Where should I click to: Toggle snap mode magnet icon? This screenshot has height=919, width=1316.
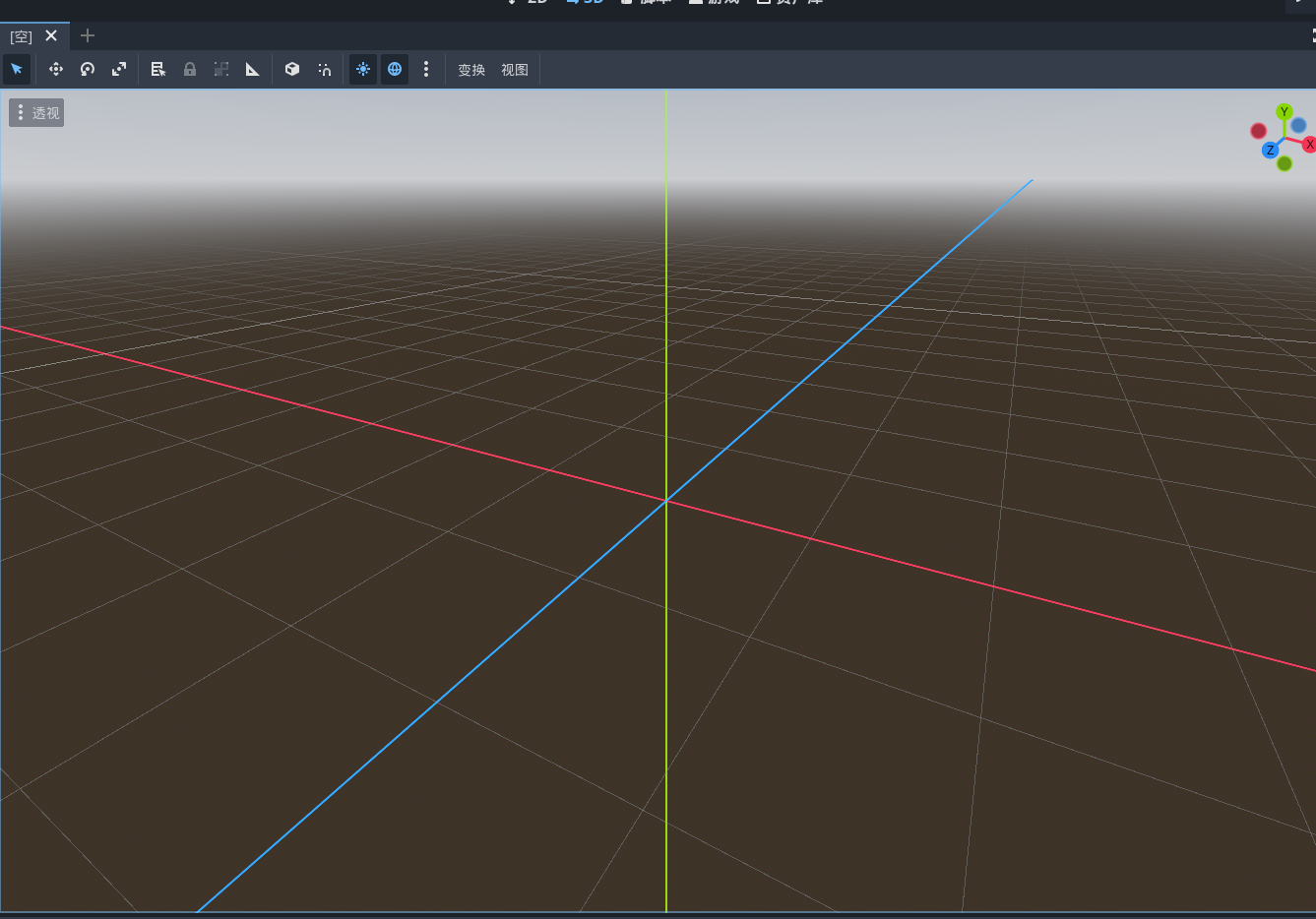click(x=324, y=69)
